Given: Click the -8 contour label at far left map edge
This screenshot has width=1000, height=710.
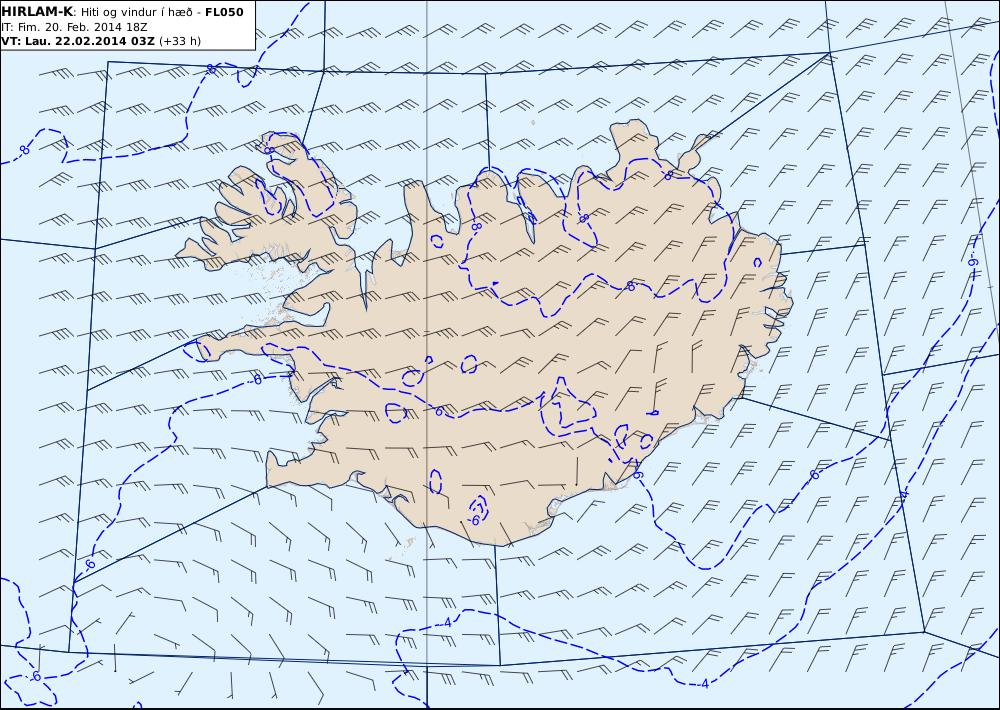Looking at the screenshot, I should pyautogui.click(x=24, y=151).
